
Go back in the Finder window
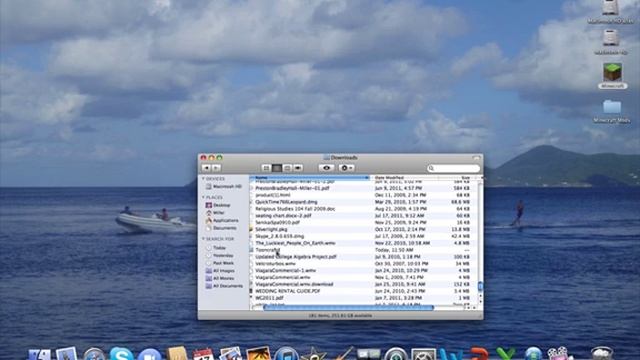[x=207, y=168]
